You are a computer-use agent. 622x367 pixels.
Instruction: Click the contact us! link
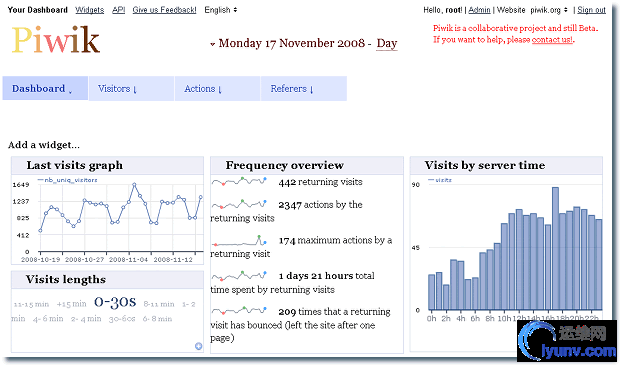(552, 40)
